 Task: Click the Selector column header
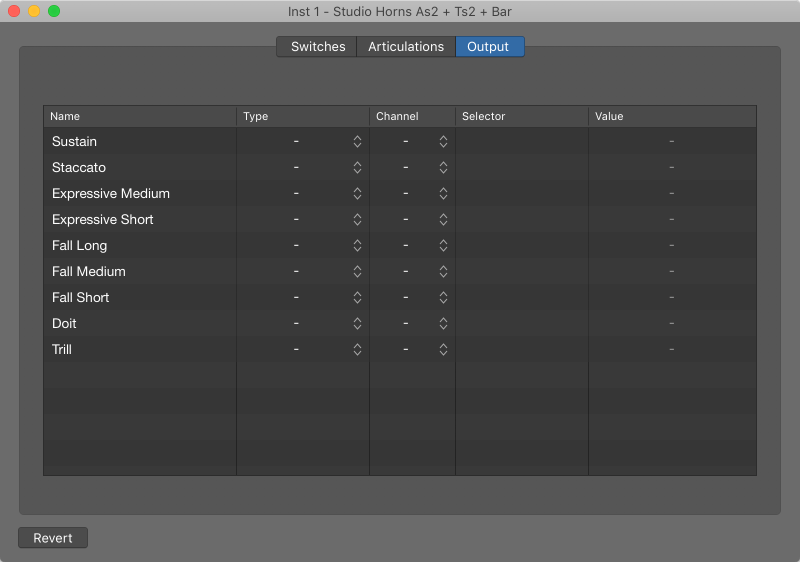522,117
